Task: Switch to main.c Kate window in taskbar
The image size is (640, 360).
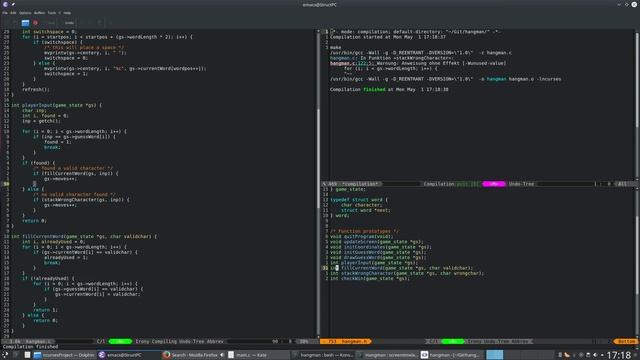Action: pyautogui.click(x=259, y=355)
